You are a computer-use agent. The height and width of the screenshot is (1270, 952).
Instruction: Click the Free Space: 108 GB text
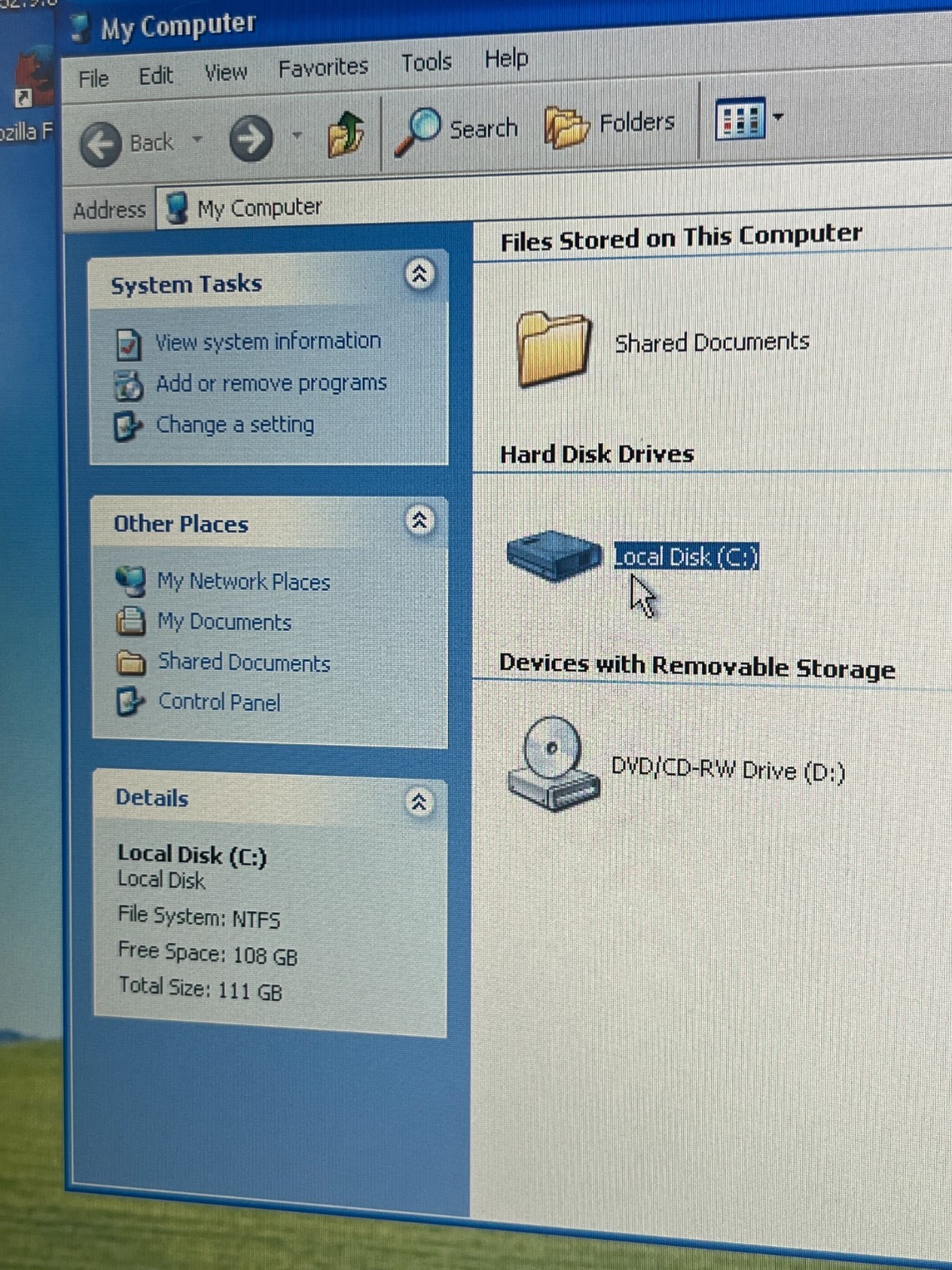208,953
